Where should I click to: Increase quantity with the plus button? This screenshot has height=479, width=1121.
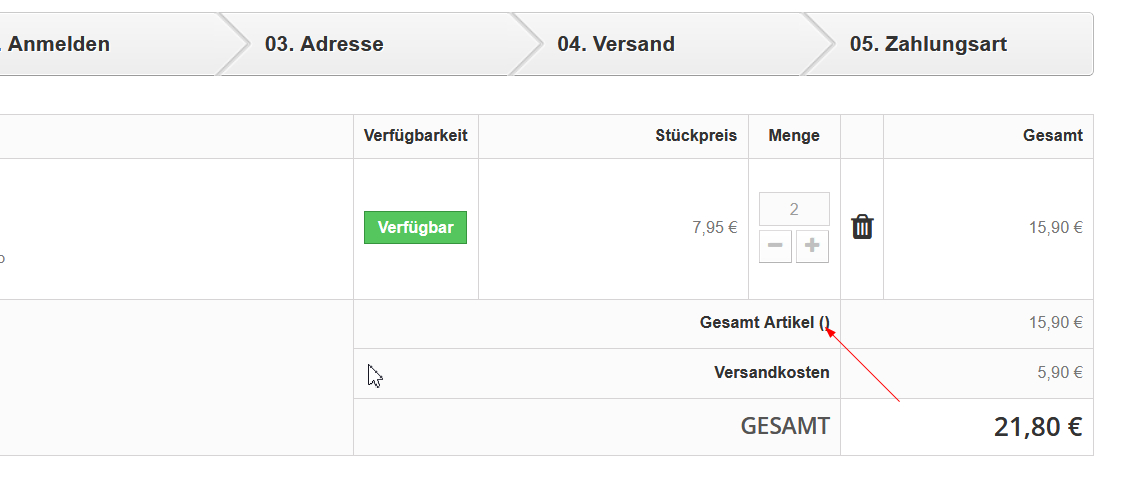pyautogui.click(x=812, y=246)
